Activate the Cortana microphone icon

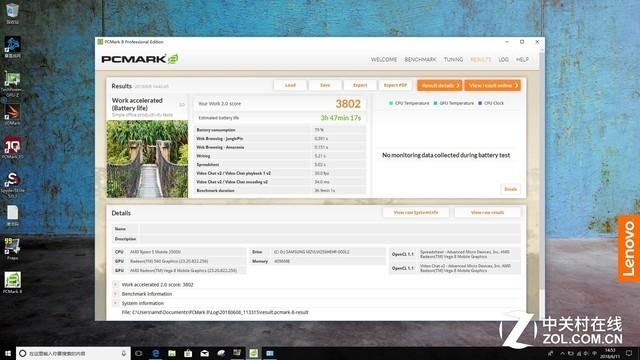click(x=124, y=353)
